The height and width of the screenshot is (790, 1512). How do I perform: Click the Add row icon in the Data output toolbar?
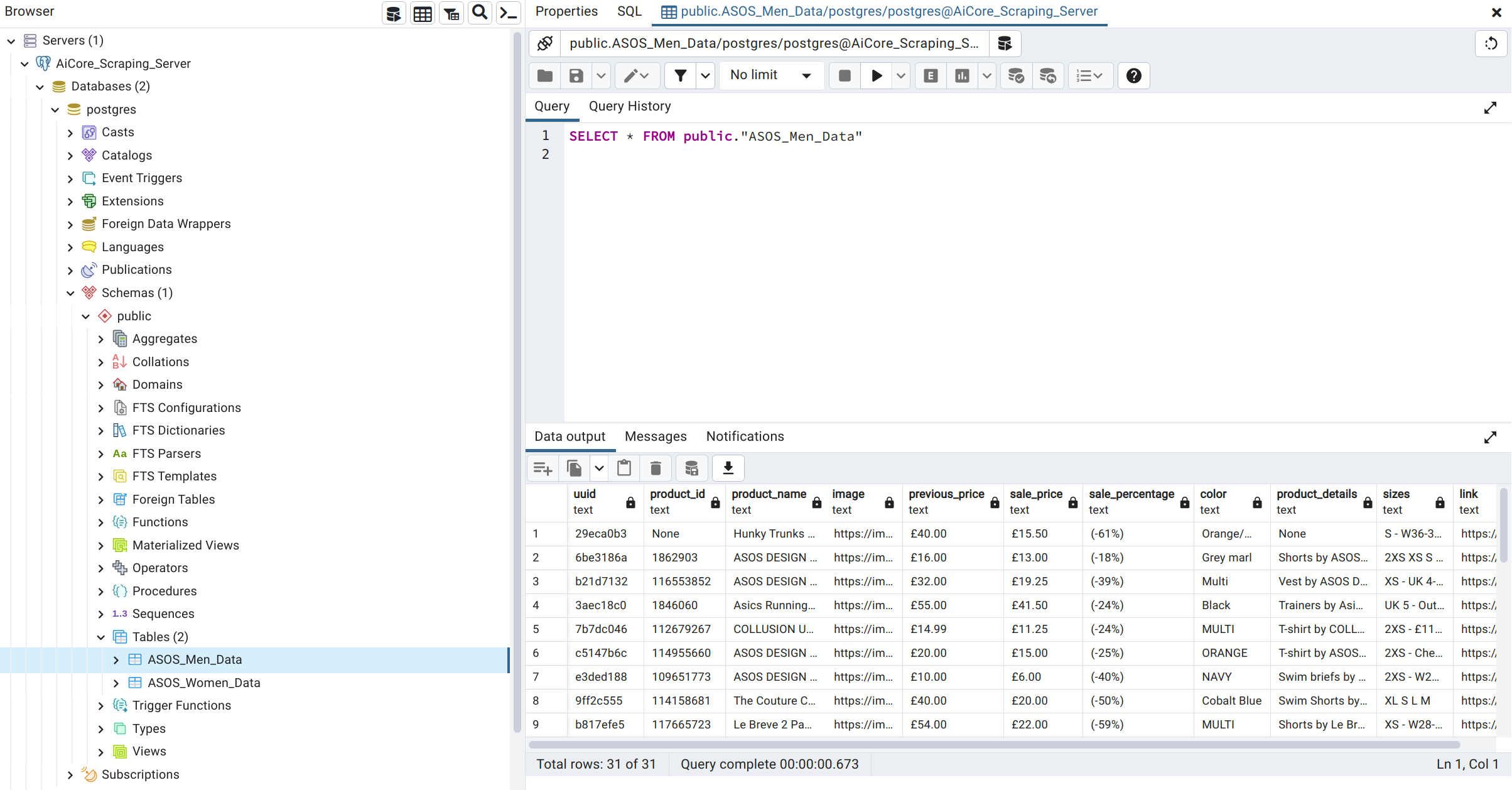(543, 468)
